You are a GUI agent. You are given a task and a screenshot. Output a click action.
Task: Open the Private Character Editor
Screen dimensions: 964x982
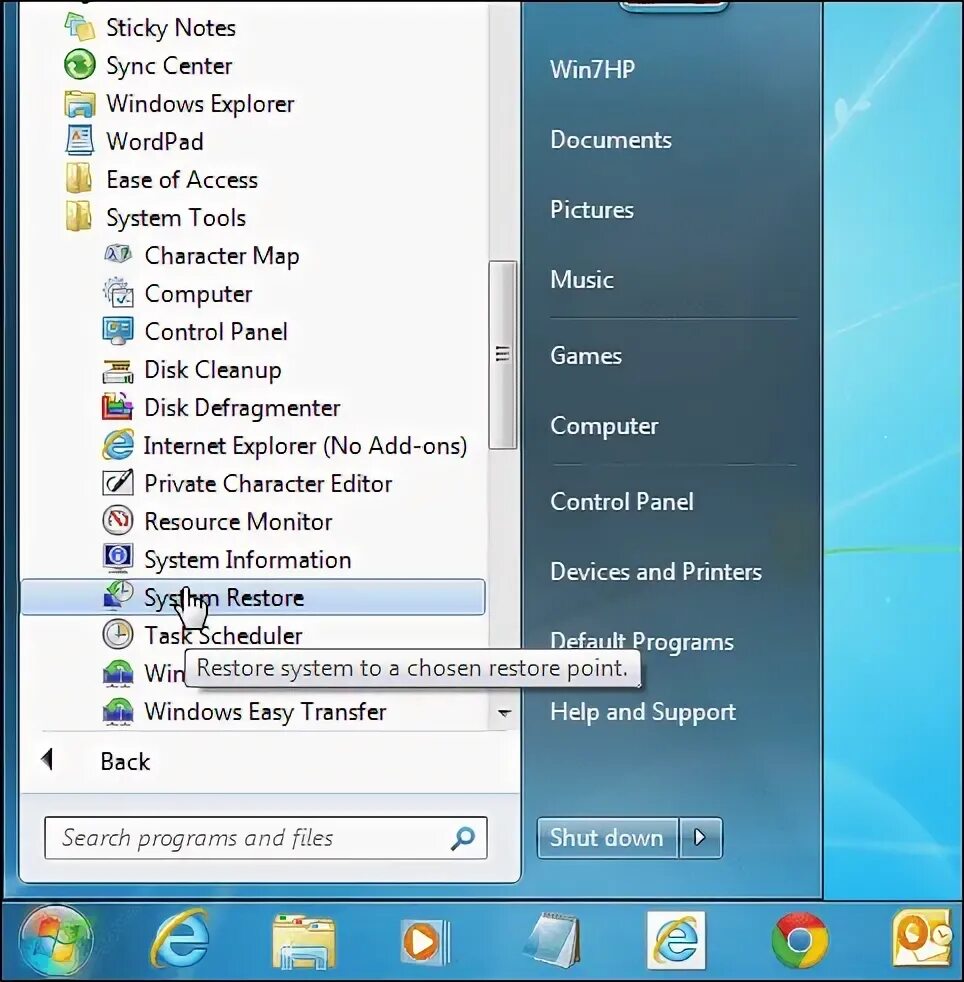pyautogui.click(x=268, y=483)
